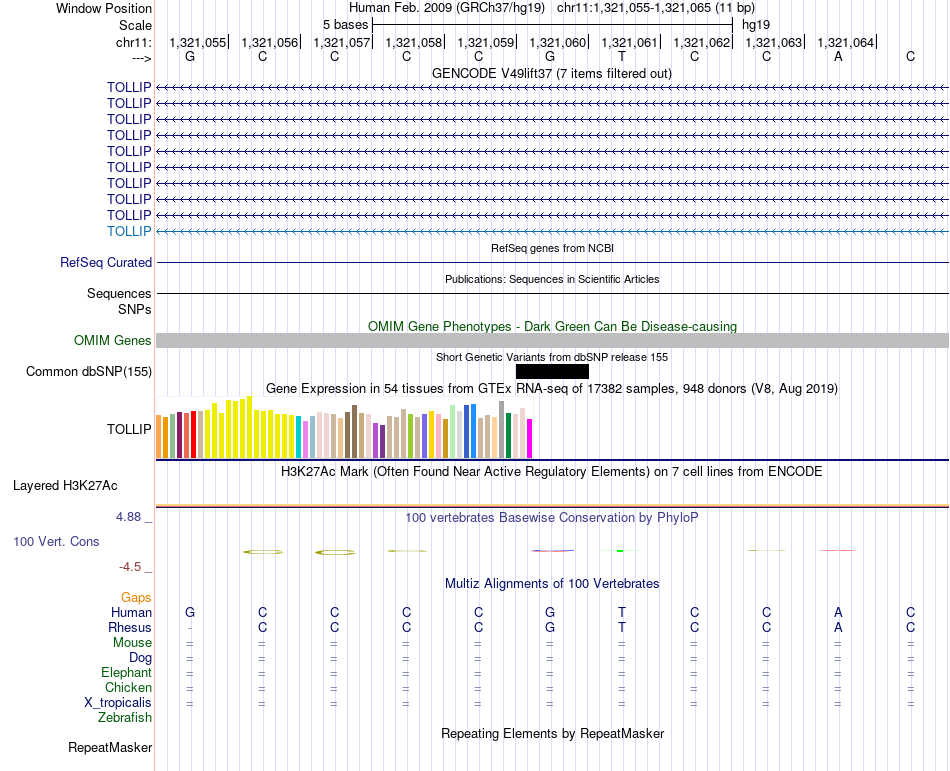Click the dark green GTEx tissue bar
This screenshot has height=771, width=950.
(x=508, y=435)
